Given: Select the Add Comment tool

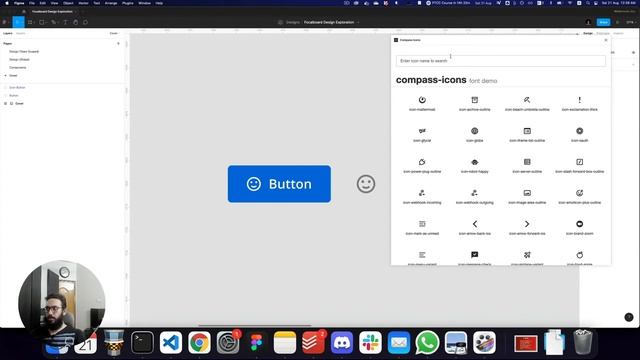Looking at the screenshot, I should [85, 22].
